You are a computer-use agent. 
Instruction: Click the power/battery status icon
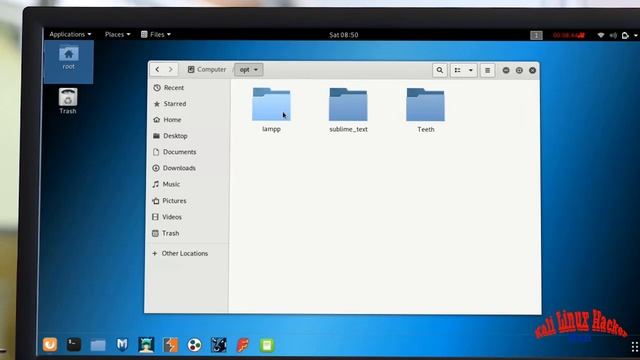point(625,36)
